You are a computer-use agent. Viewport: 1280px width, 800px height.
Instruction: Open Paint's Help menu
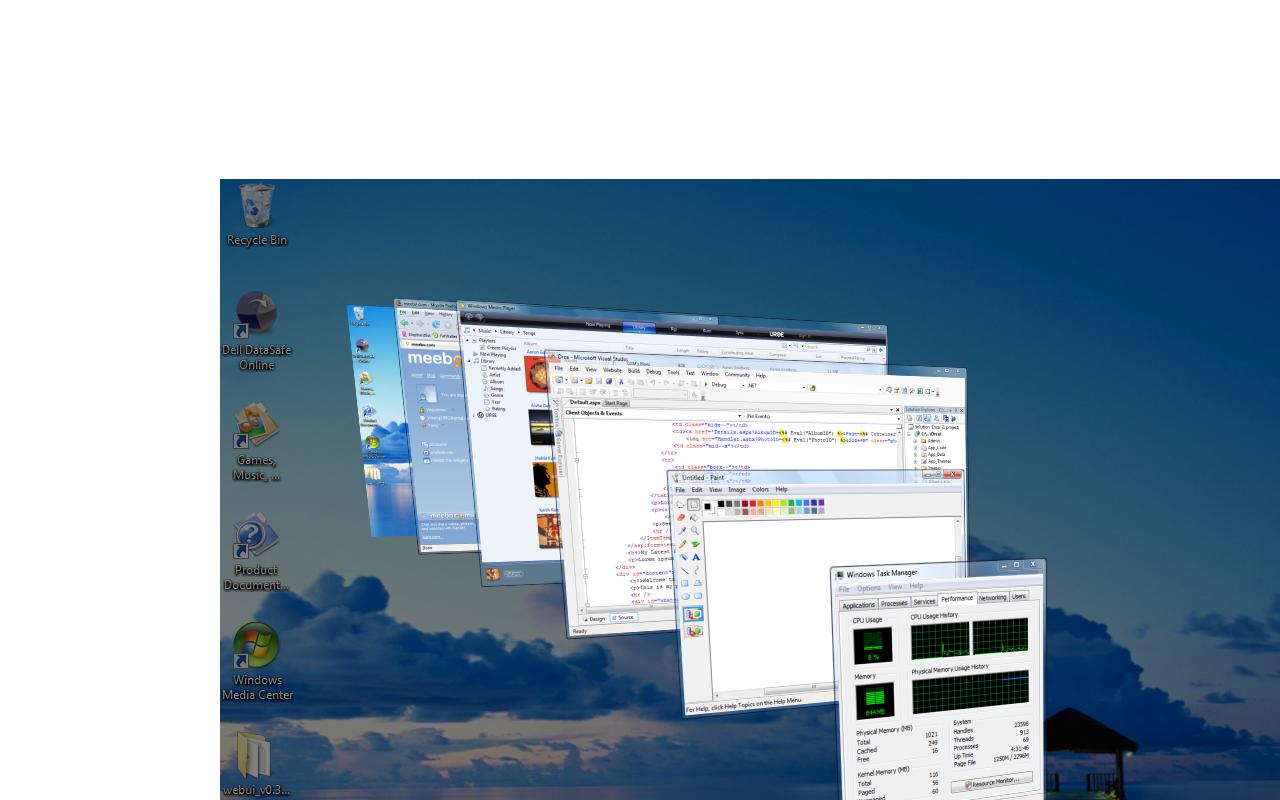[782, 489]
